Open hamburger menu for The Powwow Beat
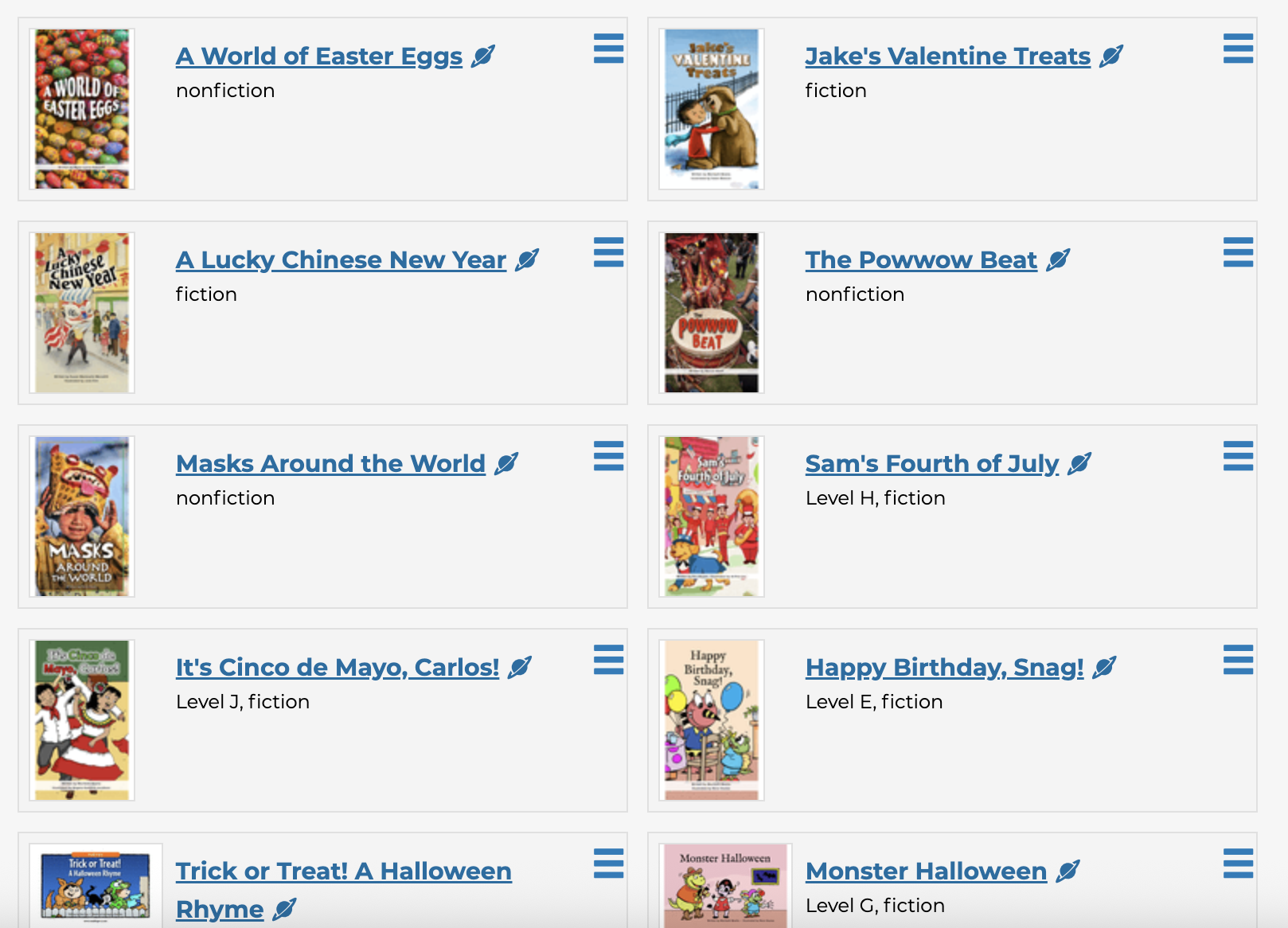Image resolution: width=1288 pixels, height=928 pixels. point(1238,252)
